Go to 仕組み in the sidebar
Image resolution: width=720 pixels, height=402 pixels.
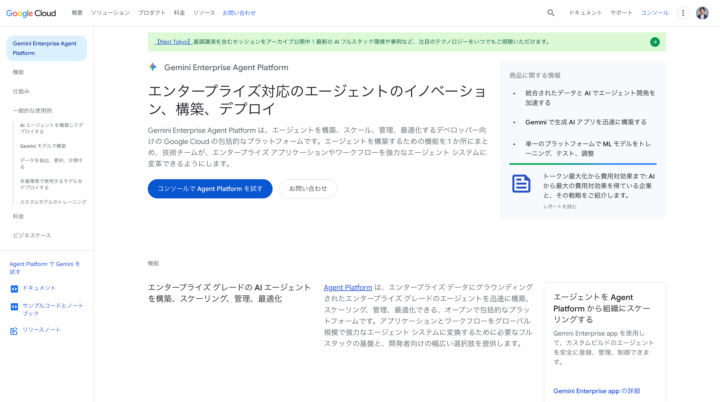coord(21,91)
